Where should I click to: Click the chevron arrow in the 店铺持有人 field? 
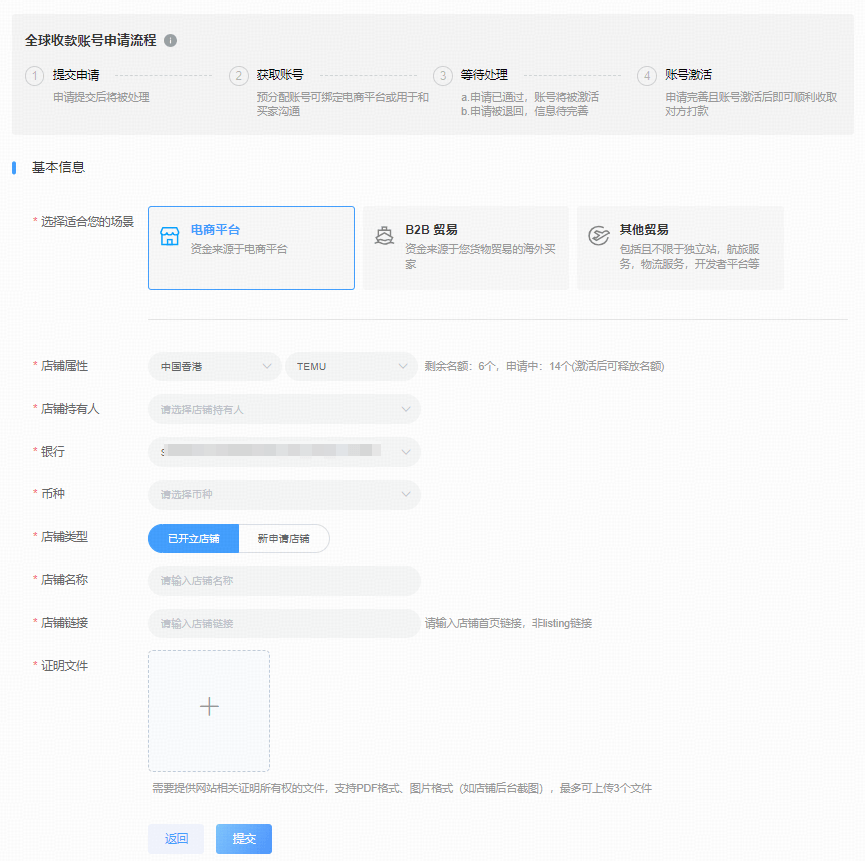coord(406,409)
